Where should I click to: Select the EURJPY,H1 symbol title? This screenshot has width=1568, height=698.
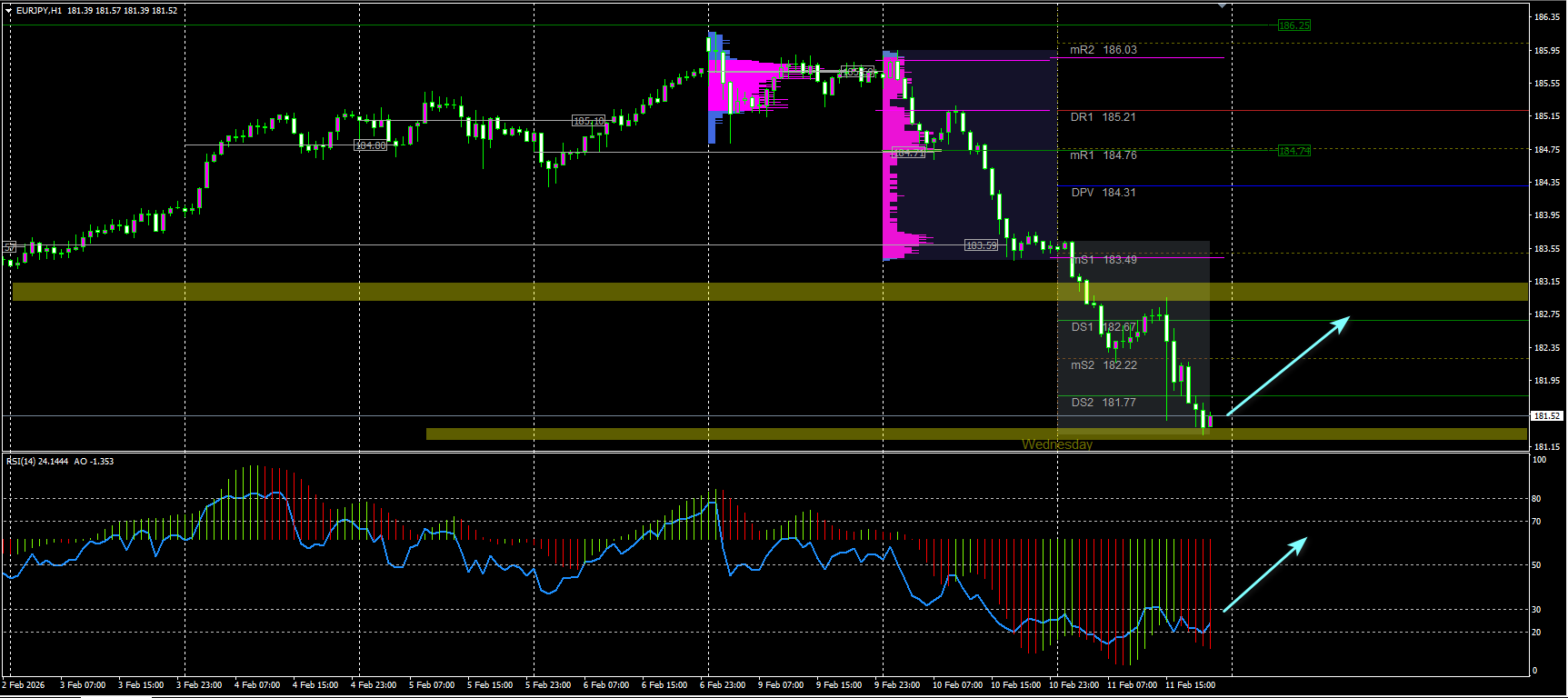tap(39, 11)
